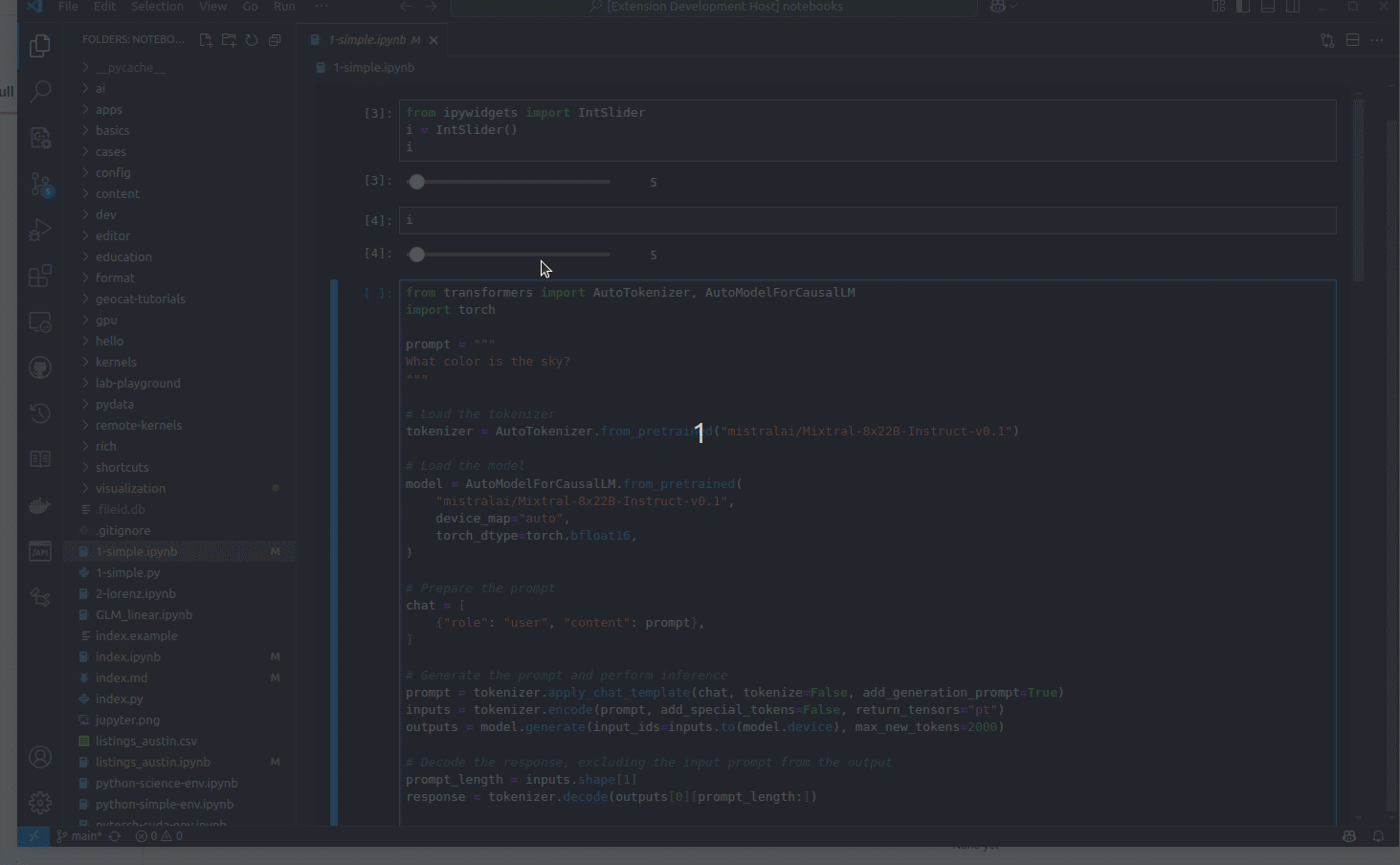The width and height of the screenshot is (1400, 865).
Task: Open the API panel icon in activity bar
Action: (40, 551)
